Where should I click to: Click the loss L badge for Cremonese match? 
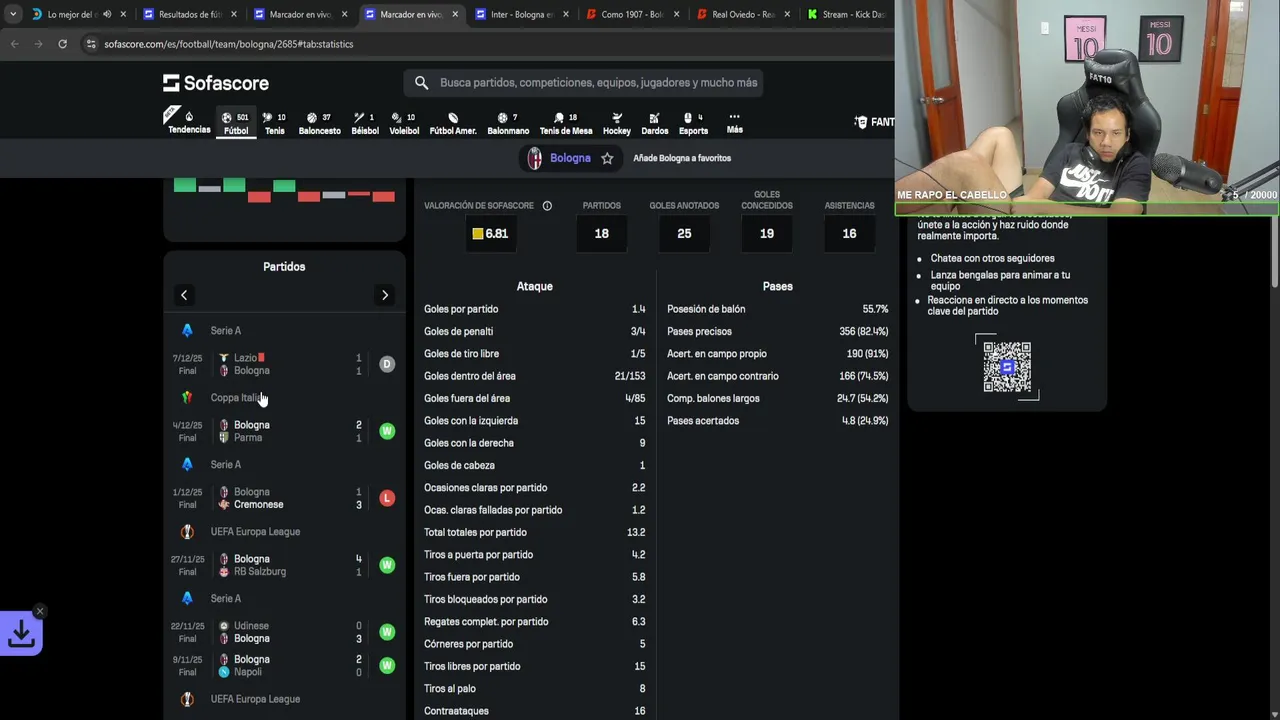[387, 498]
